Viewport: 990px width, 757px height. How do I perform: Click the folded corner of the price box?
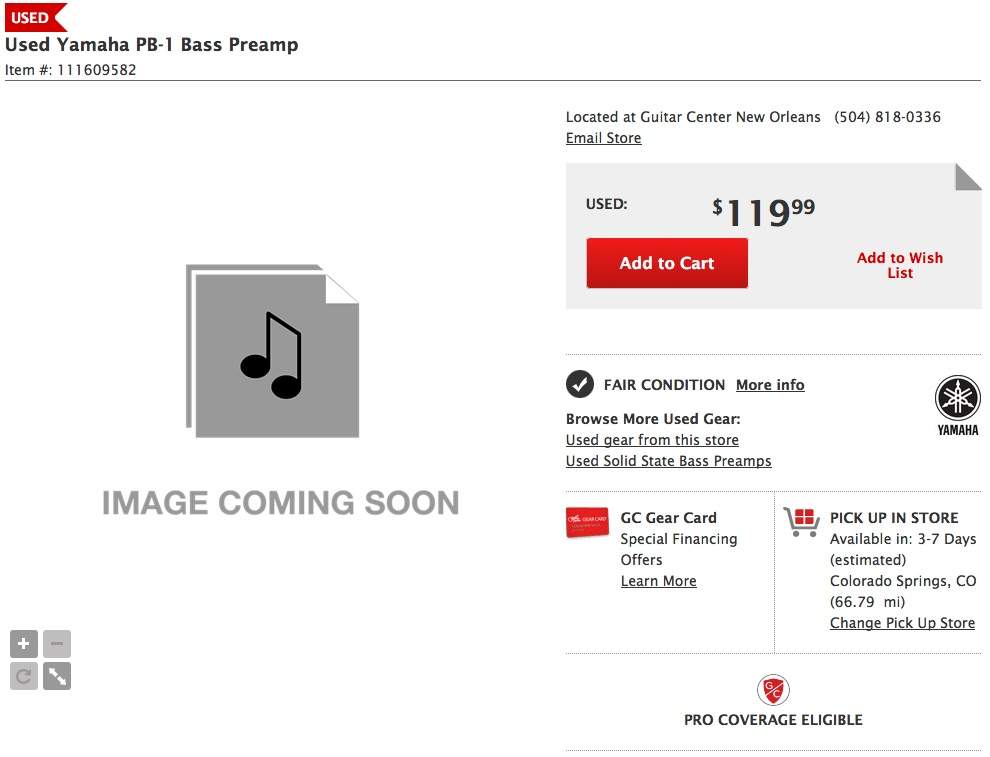(x=969, y=177)
